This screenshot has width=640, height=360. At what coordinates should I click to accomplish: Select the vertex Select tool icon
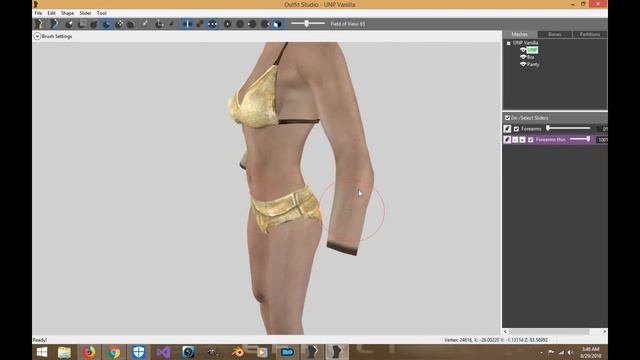(69, 24)
